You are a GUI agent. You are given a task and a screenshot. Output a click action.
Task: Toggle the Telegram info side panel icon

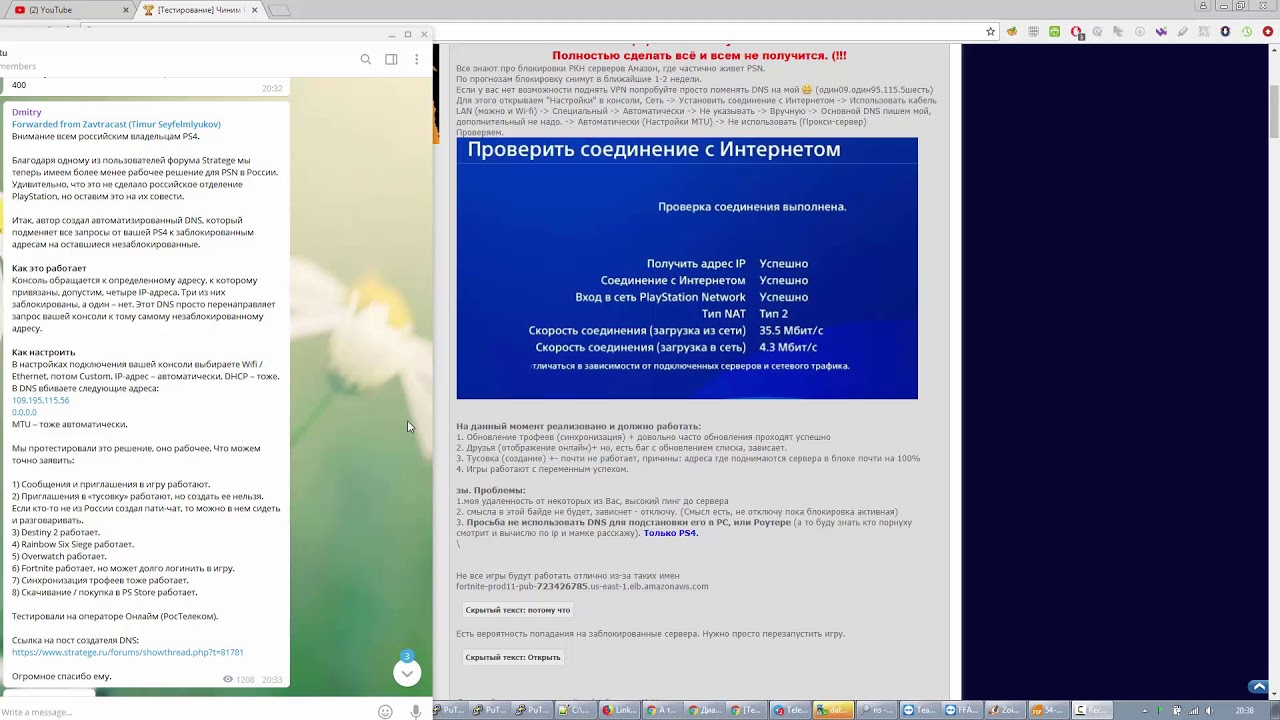pyautogui.click(x=391, y=60)
